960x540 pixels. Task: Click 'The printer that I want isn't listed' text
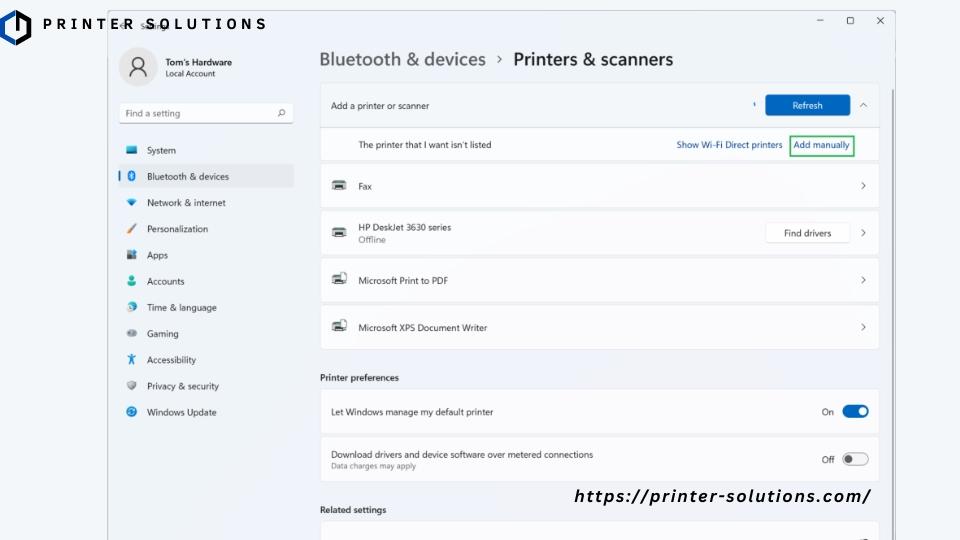425,145
